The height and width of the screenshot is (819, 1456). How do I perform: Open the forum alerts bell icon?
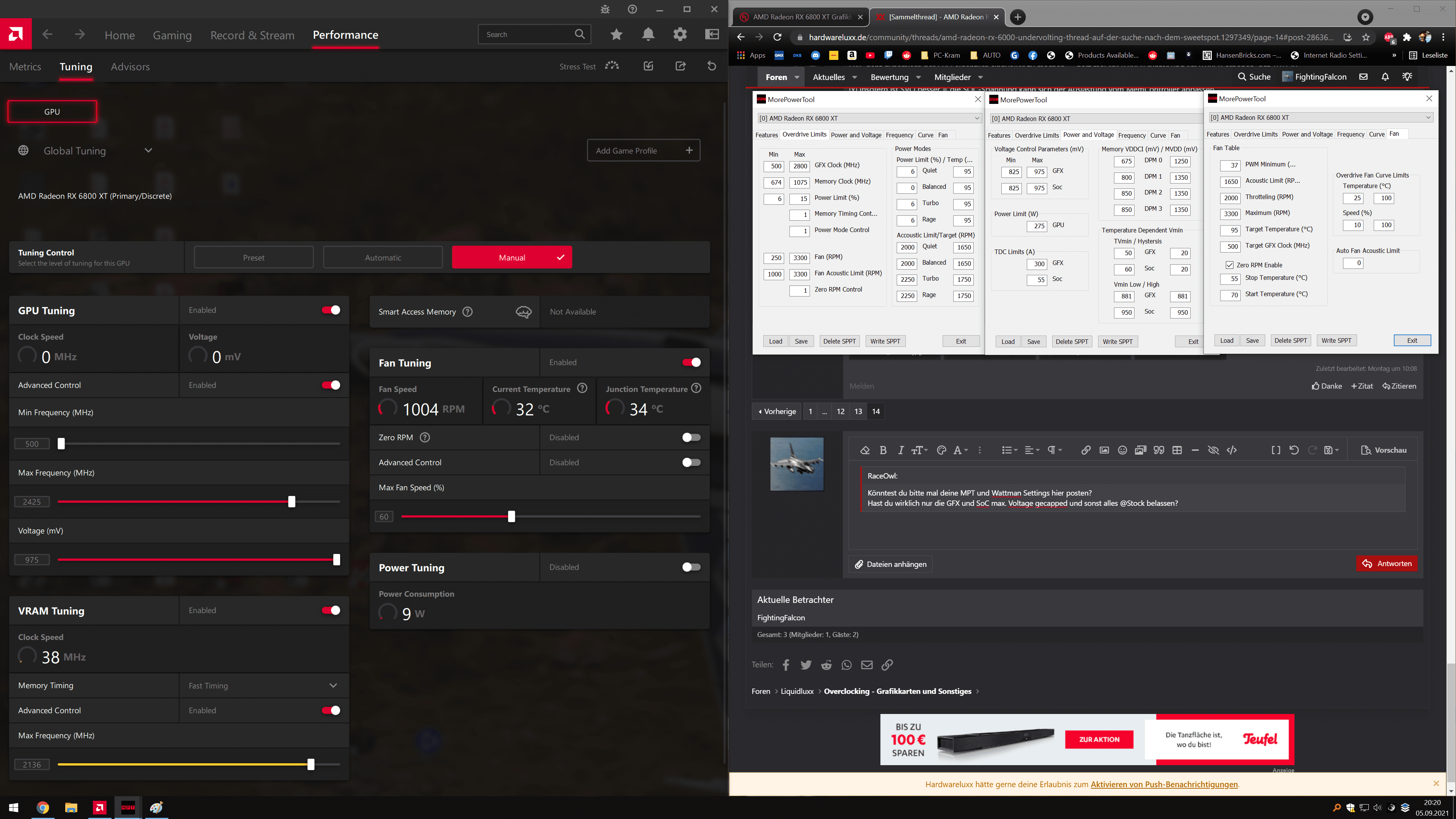click(x=1385, y=77)
